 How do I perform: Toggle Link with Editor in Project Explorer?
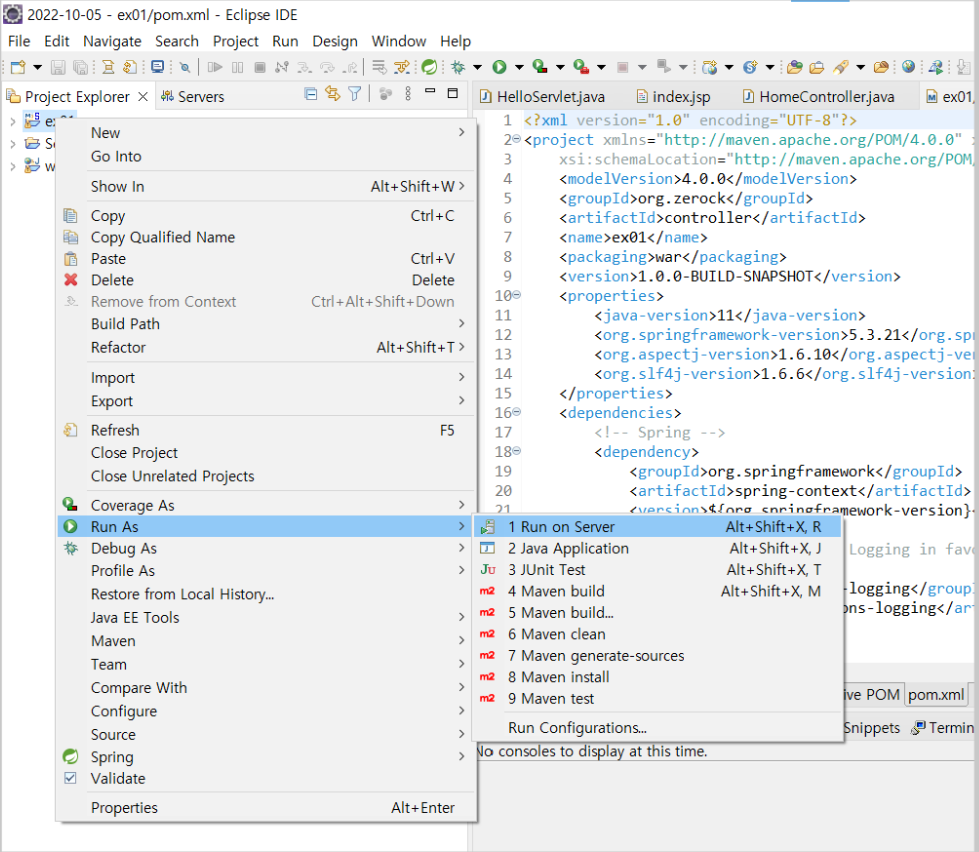point(333,94)
